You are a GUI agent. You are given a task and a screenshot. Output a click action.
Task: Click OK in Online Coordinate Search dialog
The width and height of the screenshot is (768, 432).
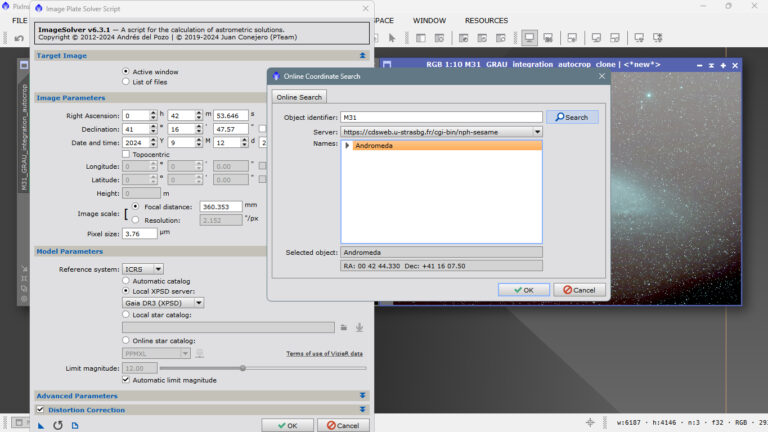tap(524, 290)
